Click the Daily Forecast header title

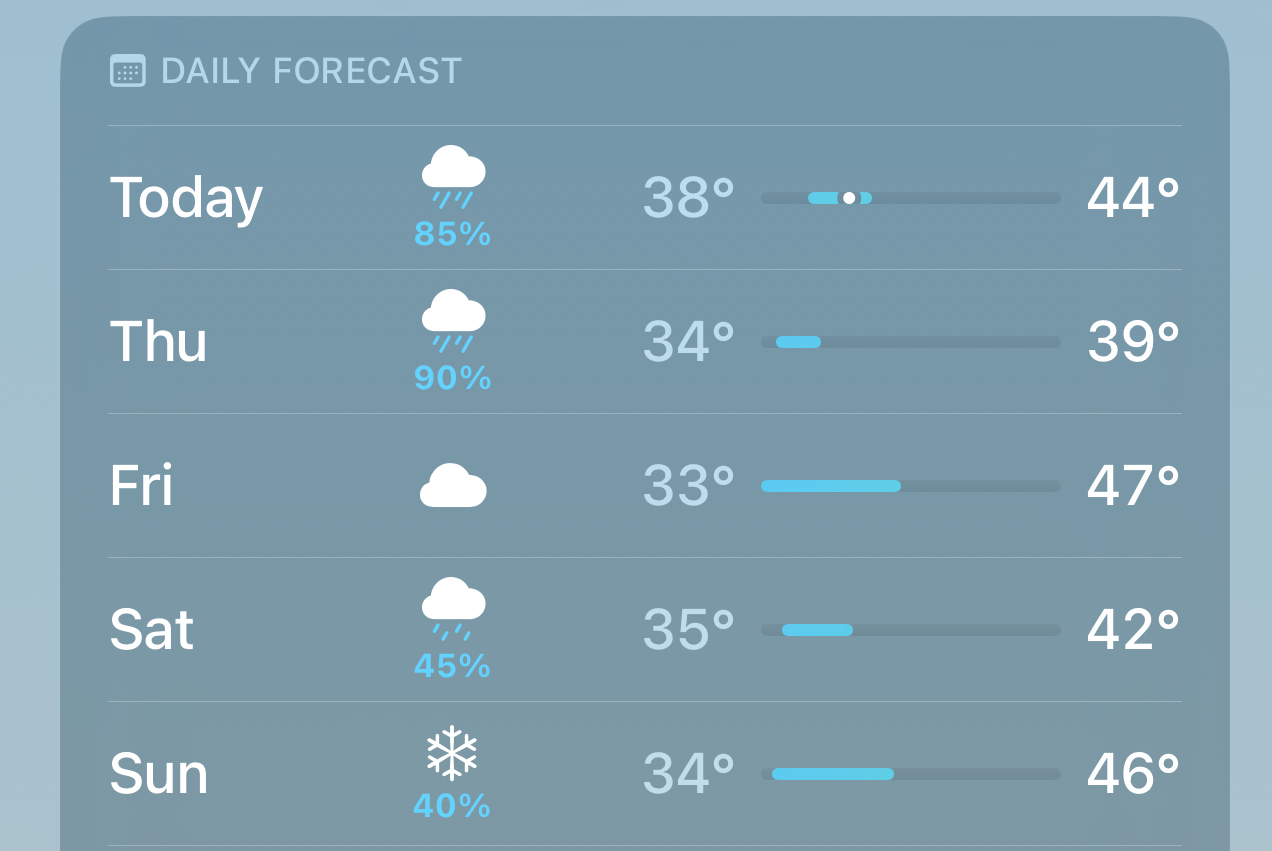point(311,71)
